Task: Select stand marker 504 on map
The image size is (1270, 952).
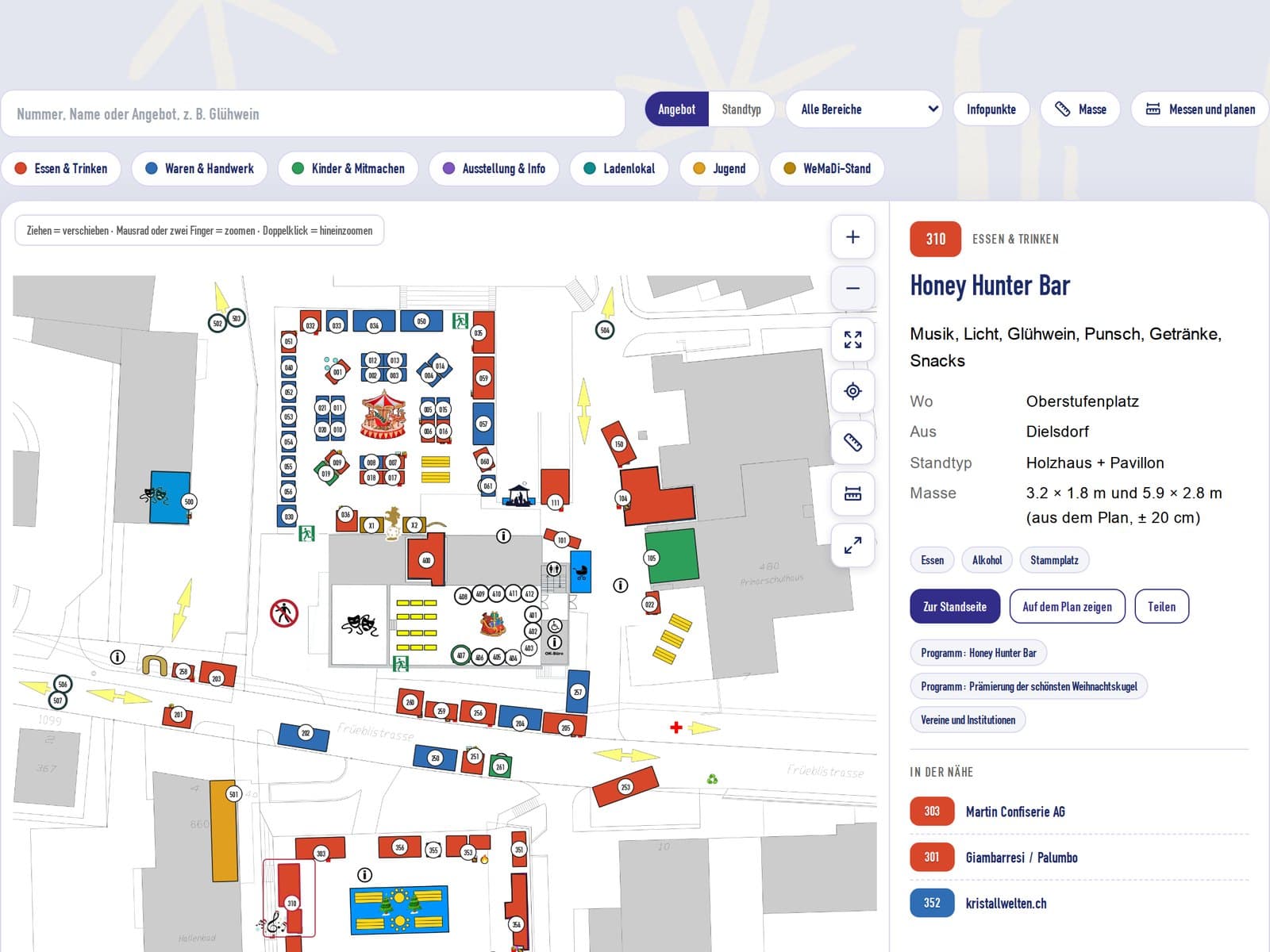Action: [605, 330]
